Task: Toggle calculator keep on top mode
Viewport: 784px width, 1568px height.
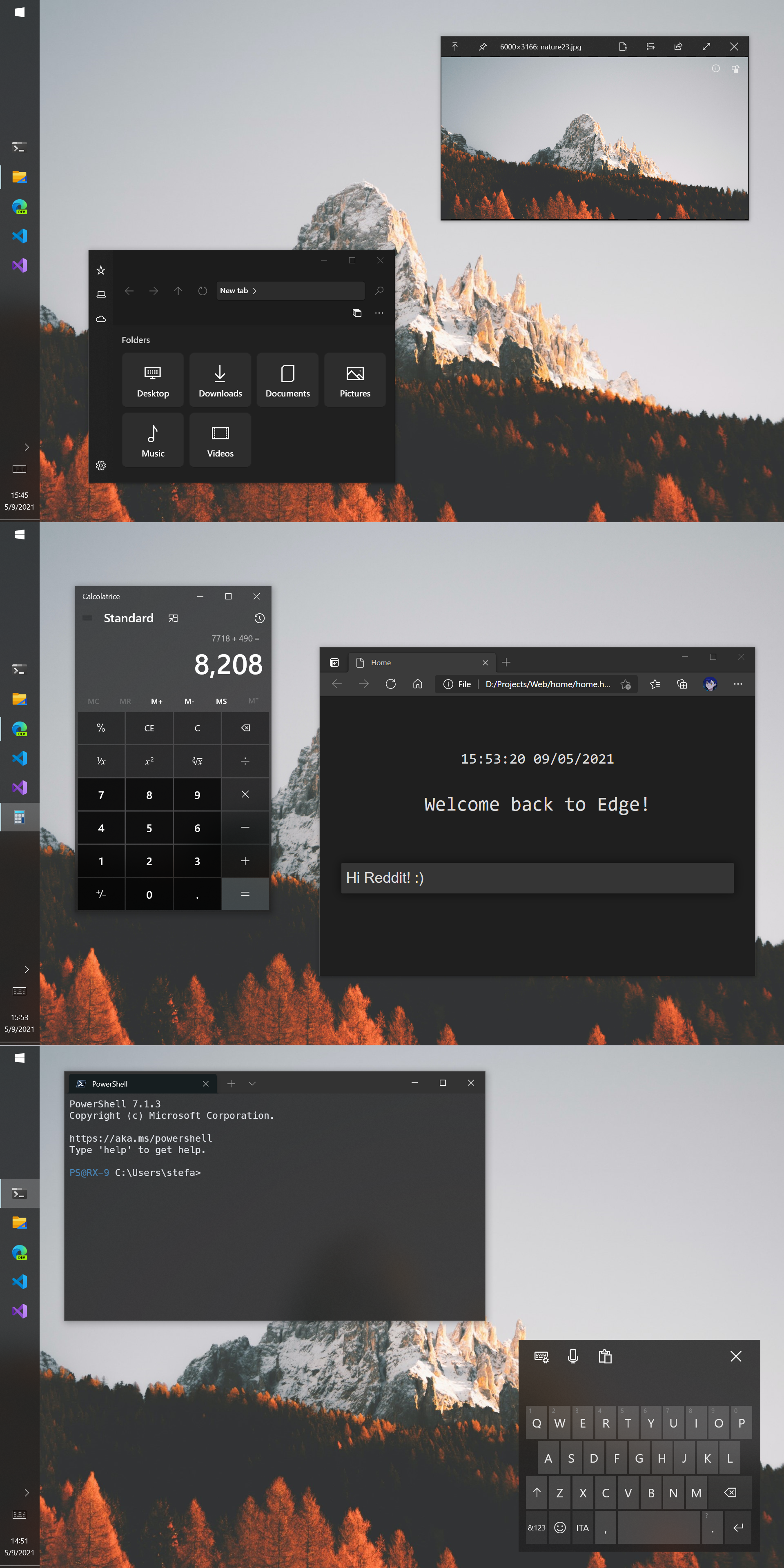Action: point(174,618)
